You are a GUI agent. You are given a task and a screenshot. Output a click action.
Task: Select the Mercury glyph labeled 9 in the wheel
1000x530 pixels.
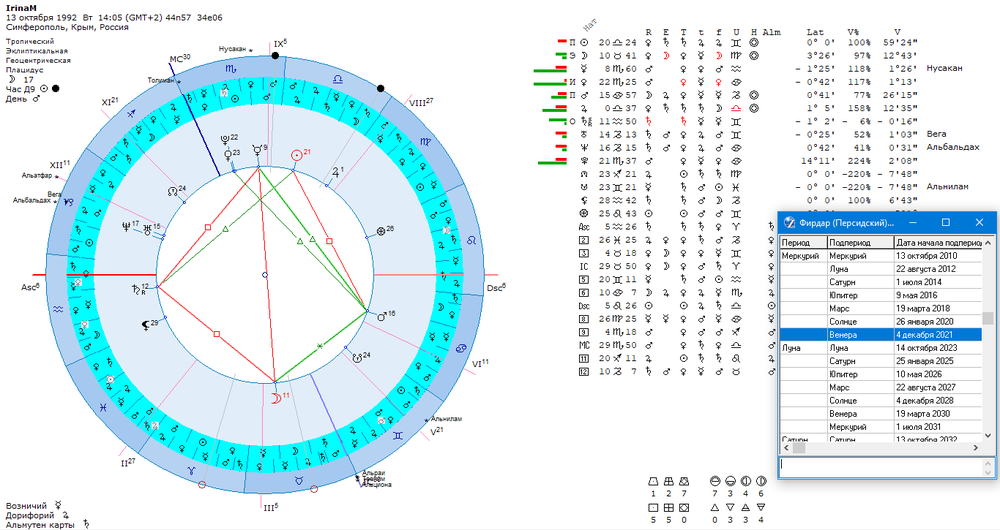(256, 152)
